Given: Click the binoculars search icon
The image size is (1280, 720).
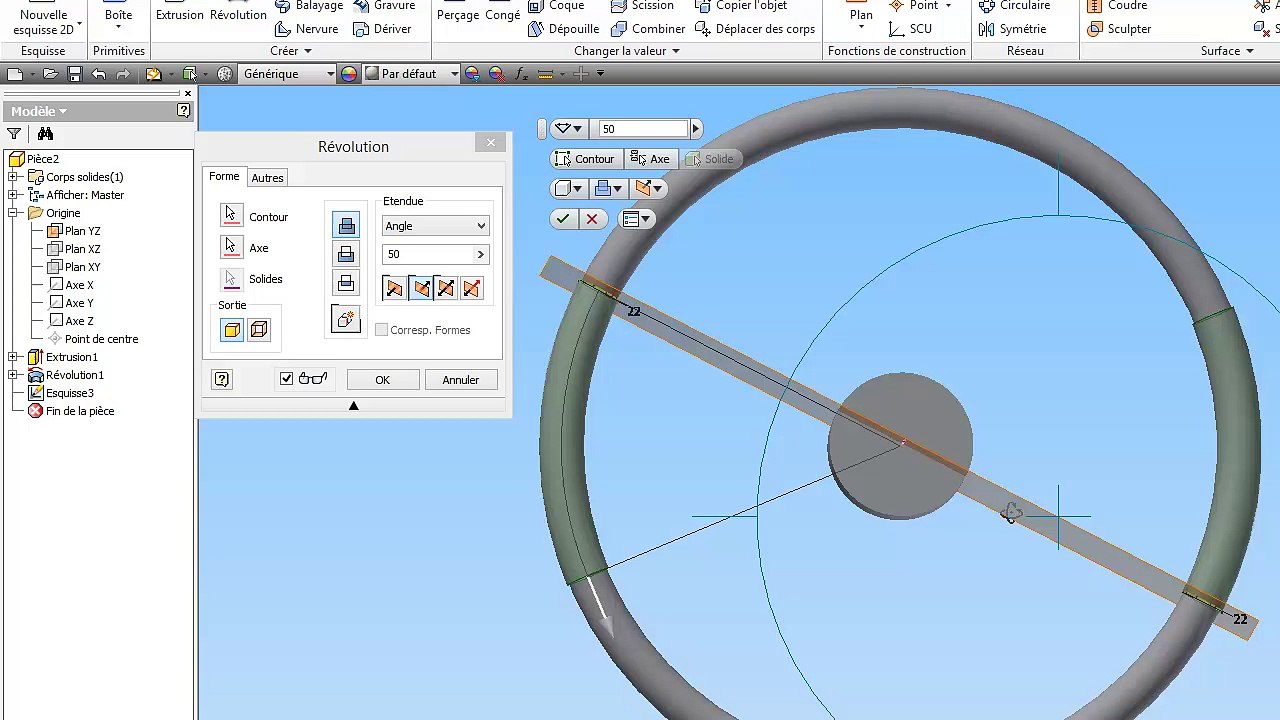Looking at the screenshot, I should pyautogui.click(x=45, y=134).
